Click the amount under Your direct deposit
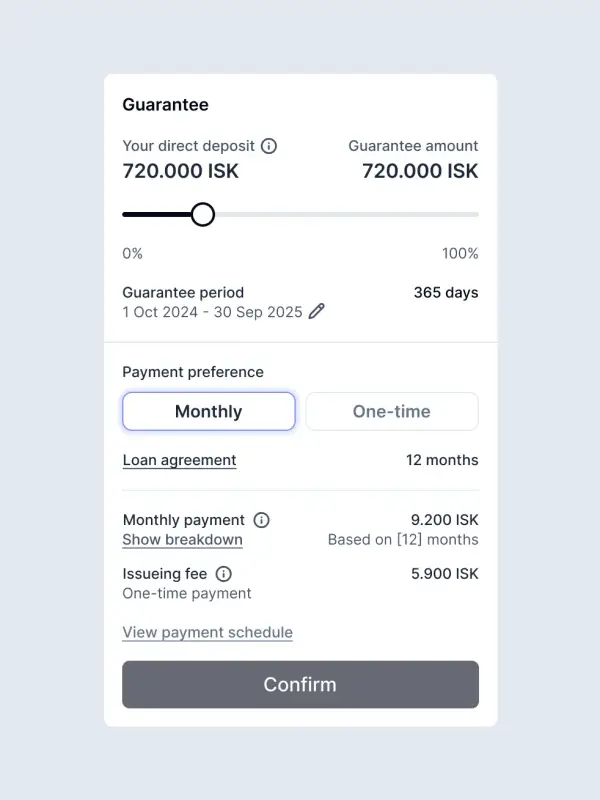Image resolution: width=600 pixels, height=800 pixels. point(180,171)
